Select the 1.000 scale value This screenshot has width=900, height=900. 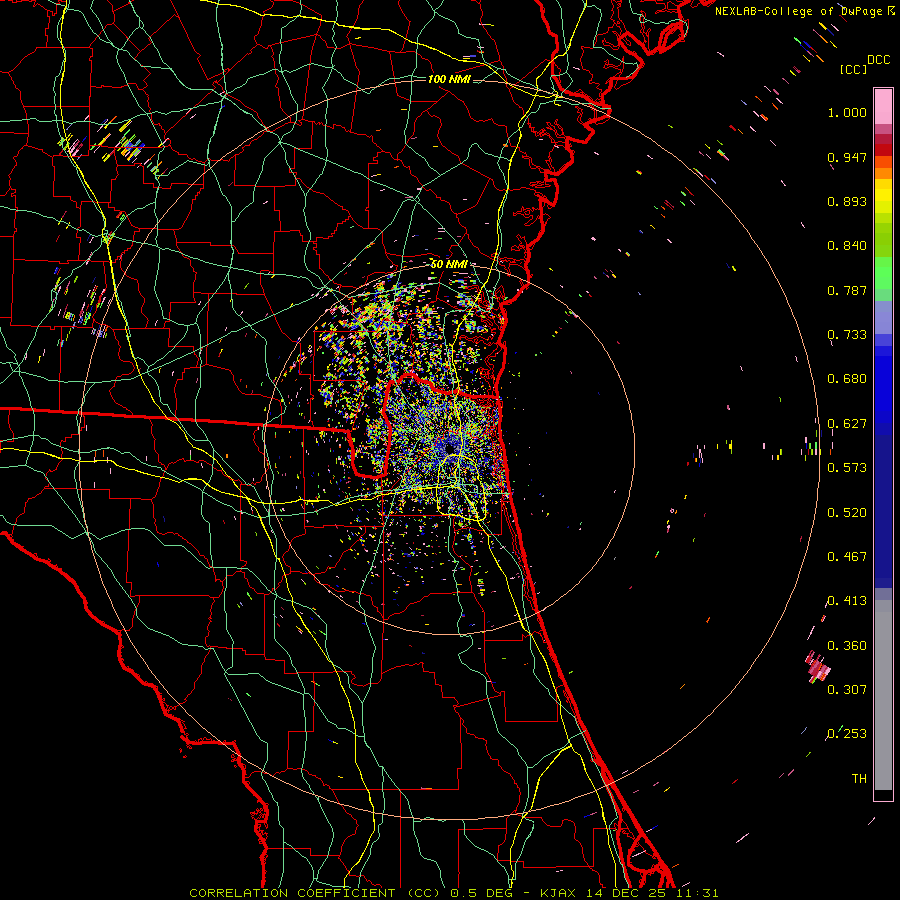tap(847, 112)
